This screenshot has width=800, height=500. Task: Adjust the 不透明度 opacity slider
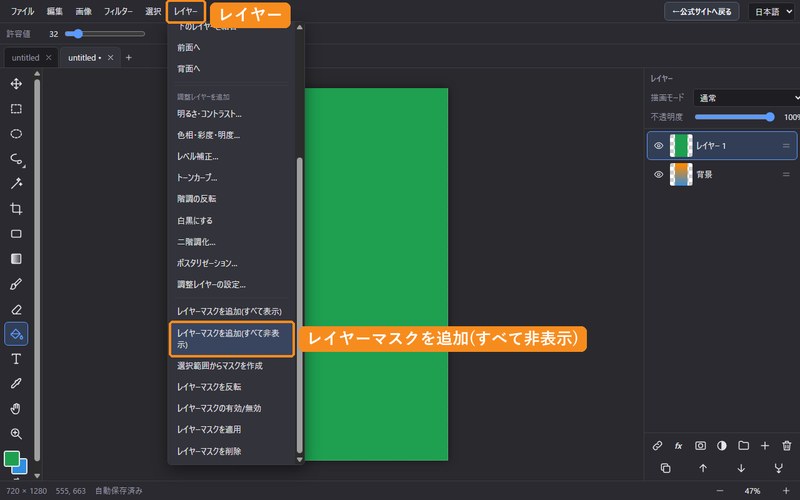pos(735,117)
